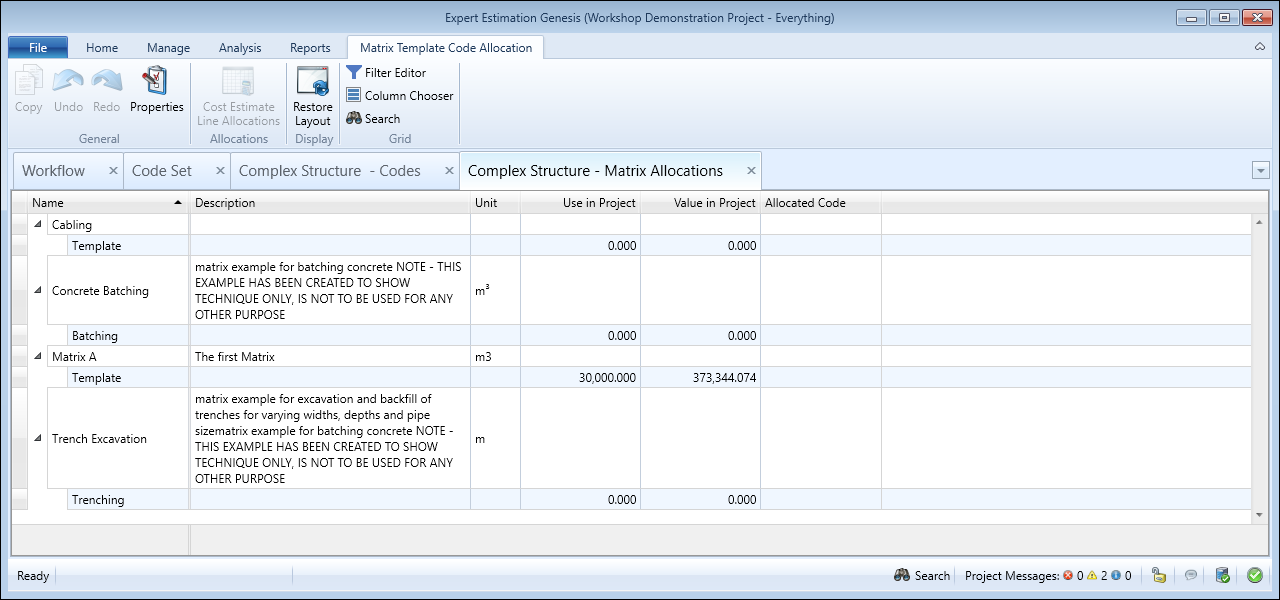Screen dimensions: 1280x600
Task: Collapse the Trench Excavation row
Action: 38,439
